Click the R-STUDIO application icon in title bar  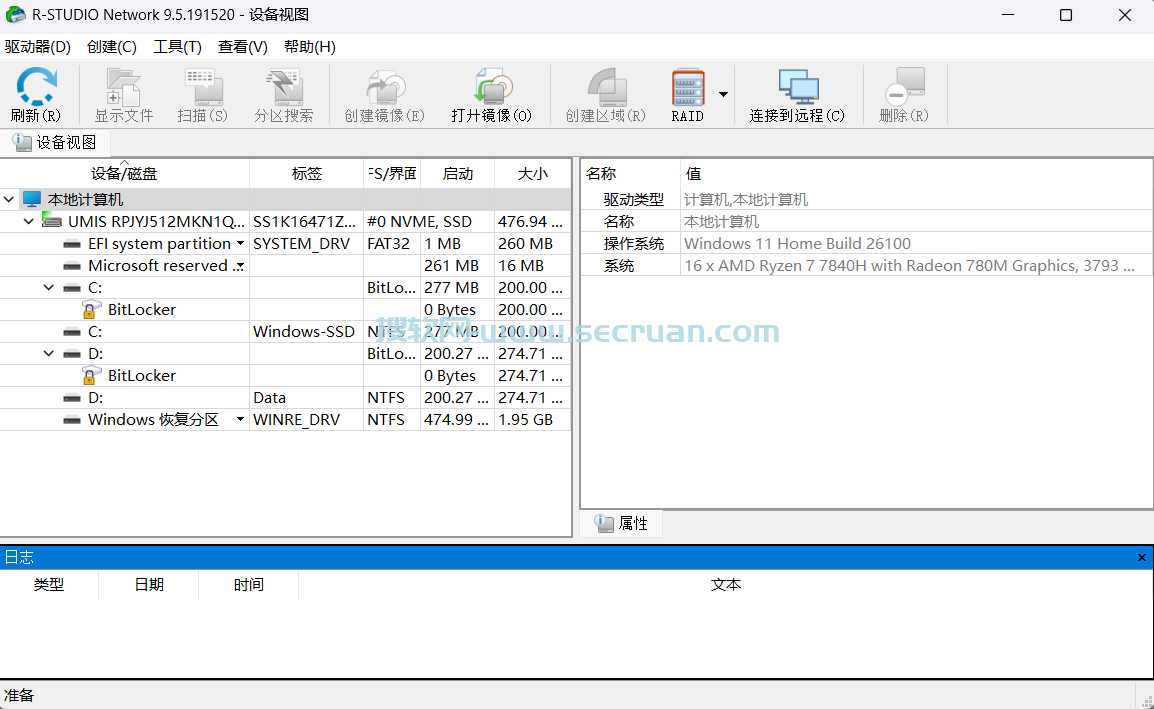[15, 15]
